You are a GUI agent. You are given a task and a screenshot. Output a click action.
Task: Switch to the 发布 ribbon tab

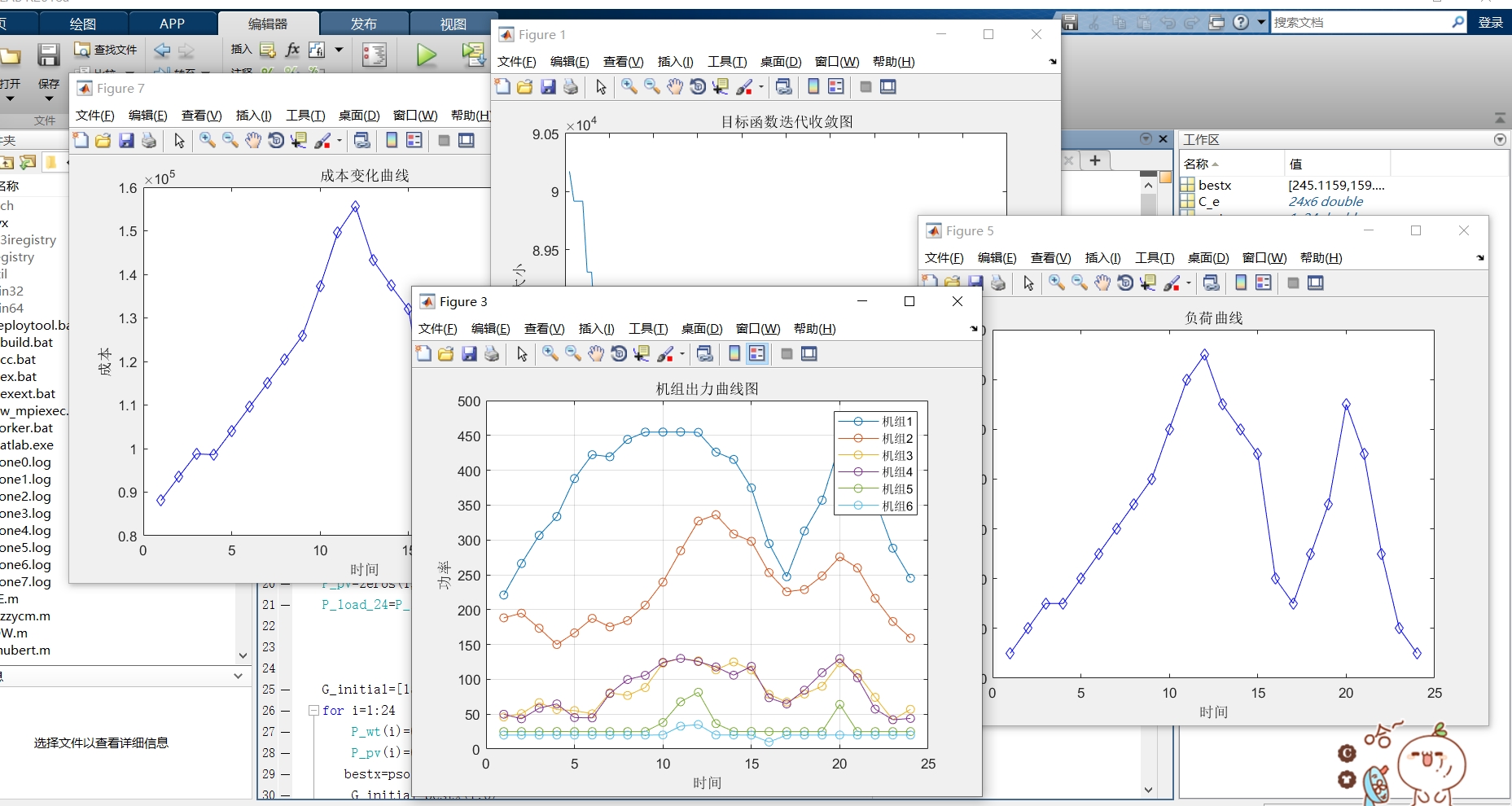pos(364,24)
